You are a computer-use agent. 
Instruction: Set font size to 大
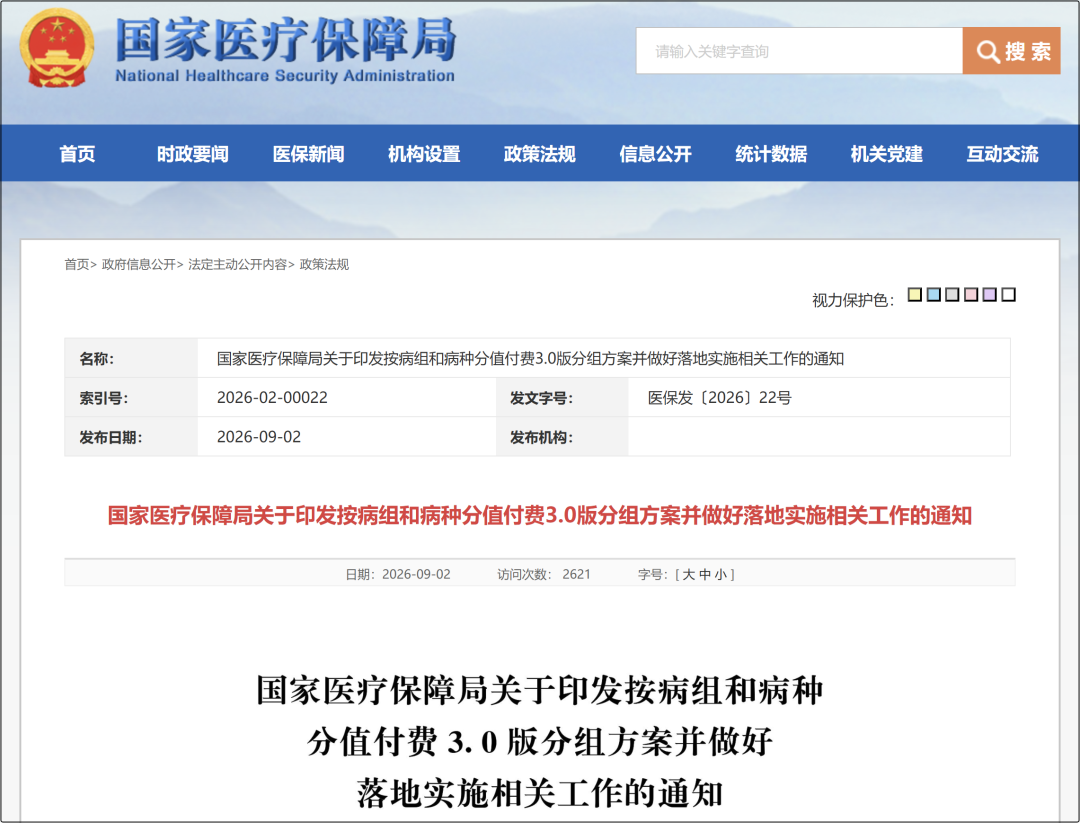688,574
